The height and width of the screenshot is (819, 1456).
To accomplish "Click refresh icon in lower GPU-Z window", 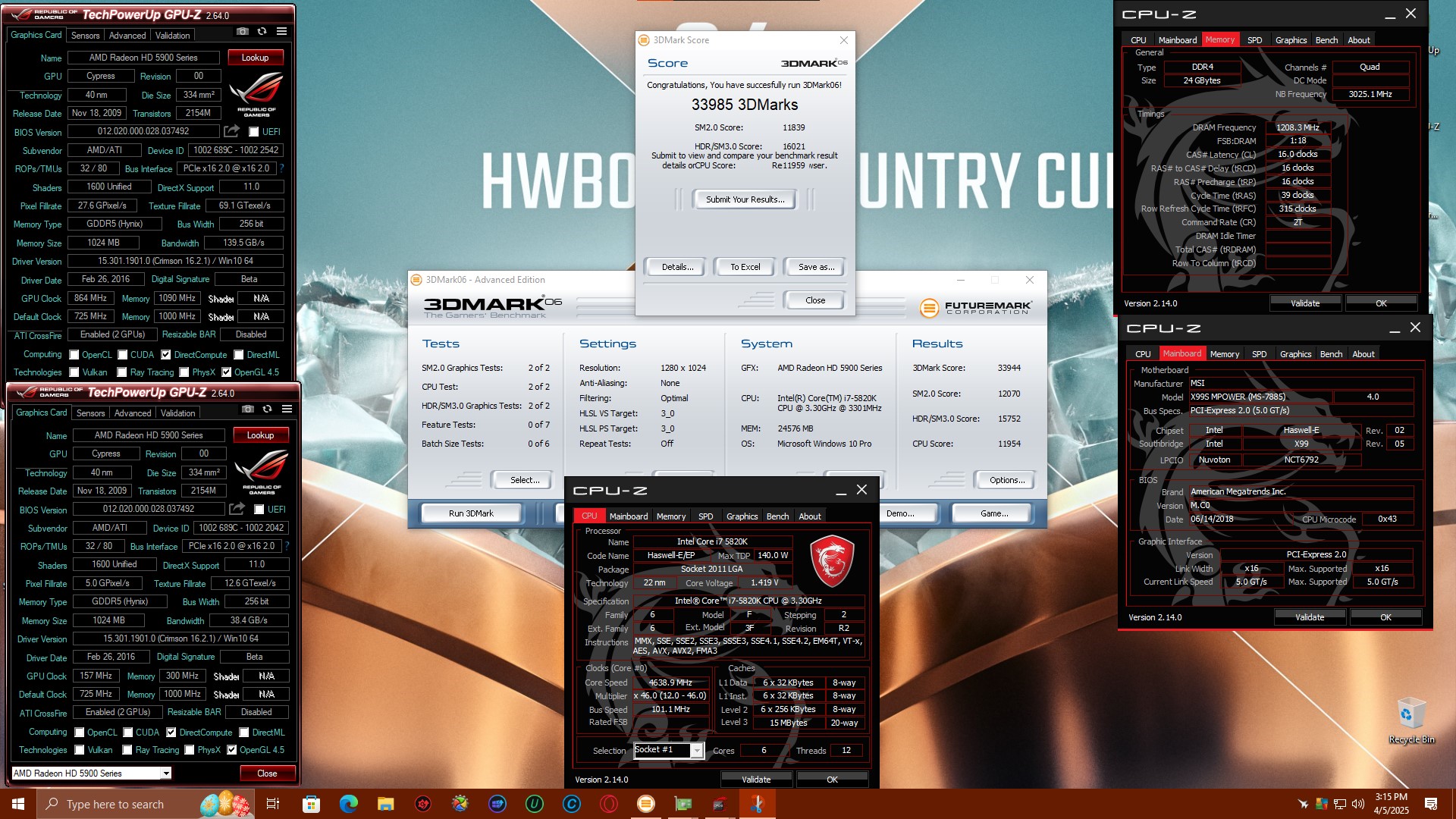I will pos(267,409).
